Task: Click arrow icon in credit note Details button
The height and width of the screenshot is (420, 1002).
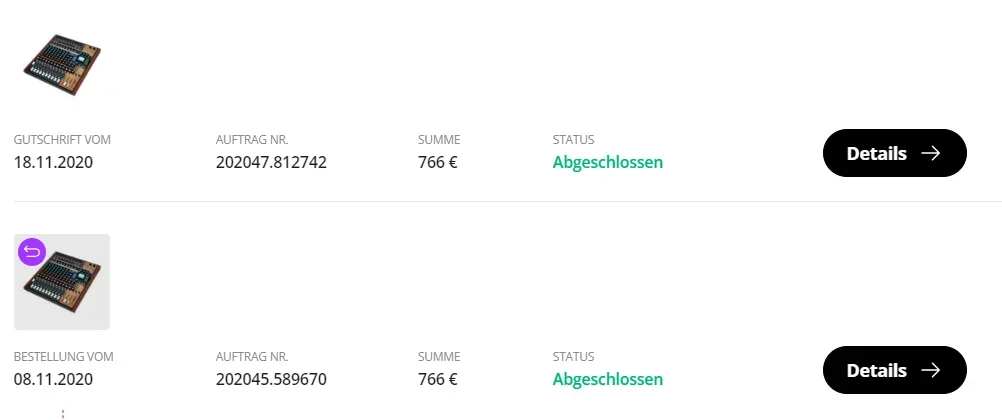Action: pyautogui.click(x=931, y=153)
